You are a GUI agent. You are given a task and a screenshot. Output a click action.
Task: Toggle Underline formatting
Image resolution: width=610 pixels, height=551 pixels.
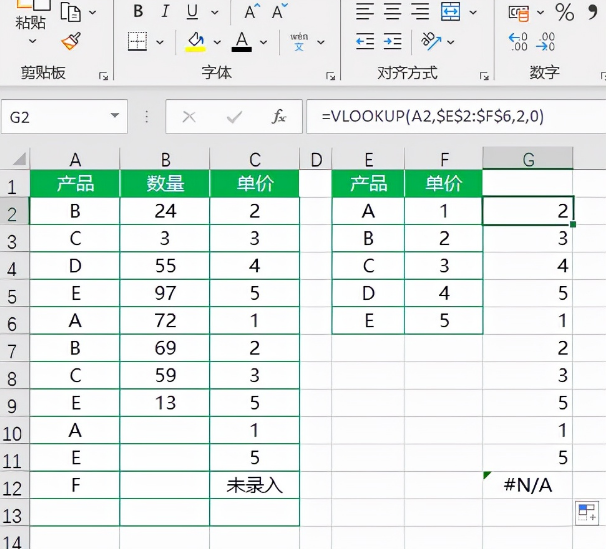pyautogui.click(x=192, y=12)
